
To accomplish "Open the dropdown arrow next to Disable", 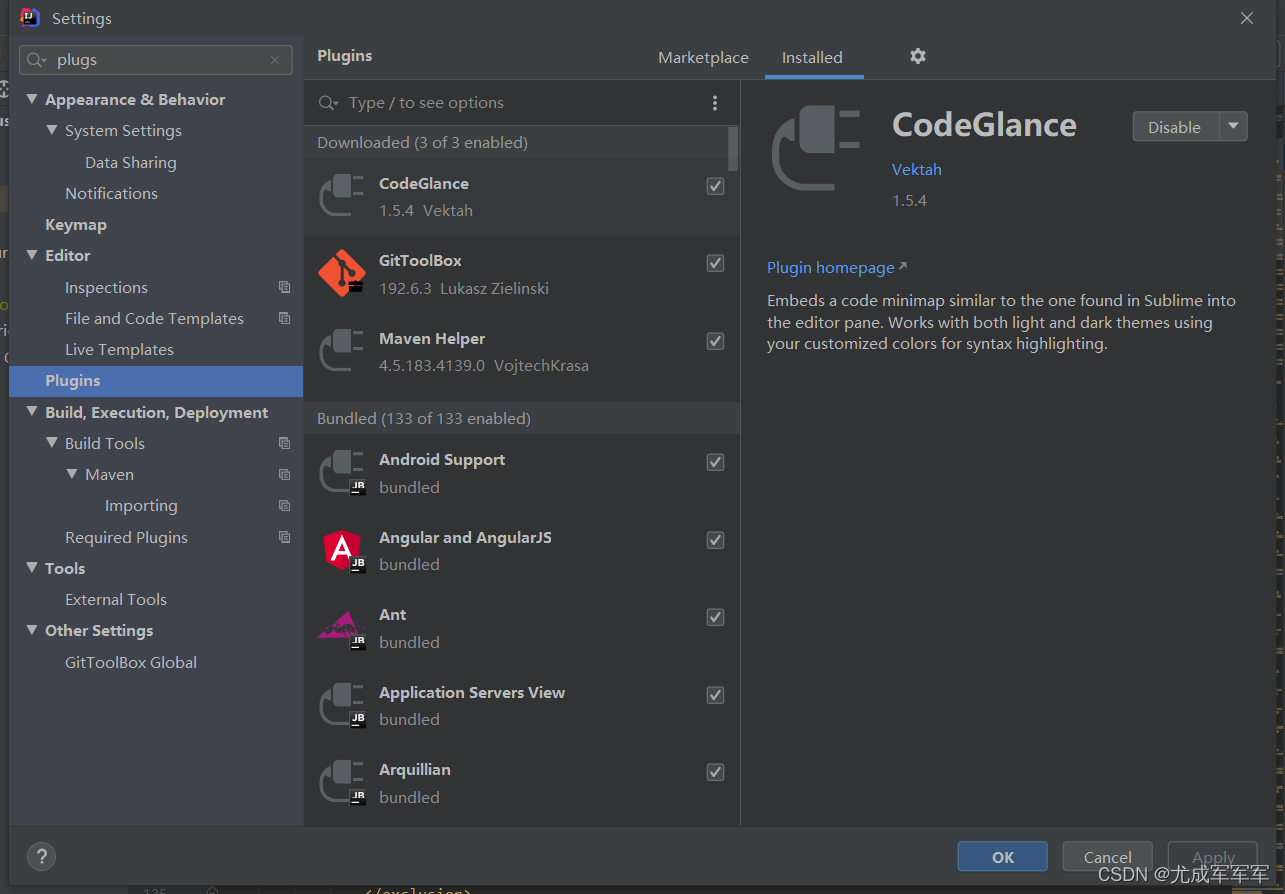I will point(1233,126).
